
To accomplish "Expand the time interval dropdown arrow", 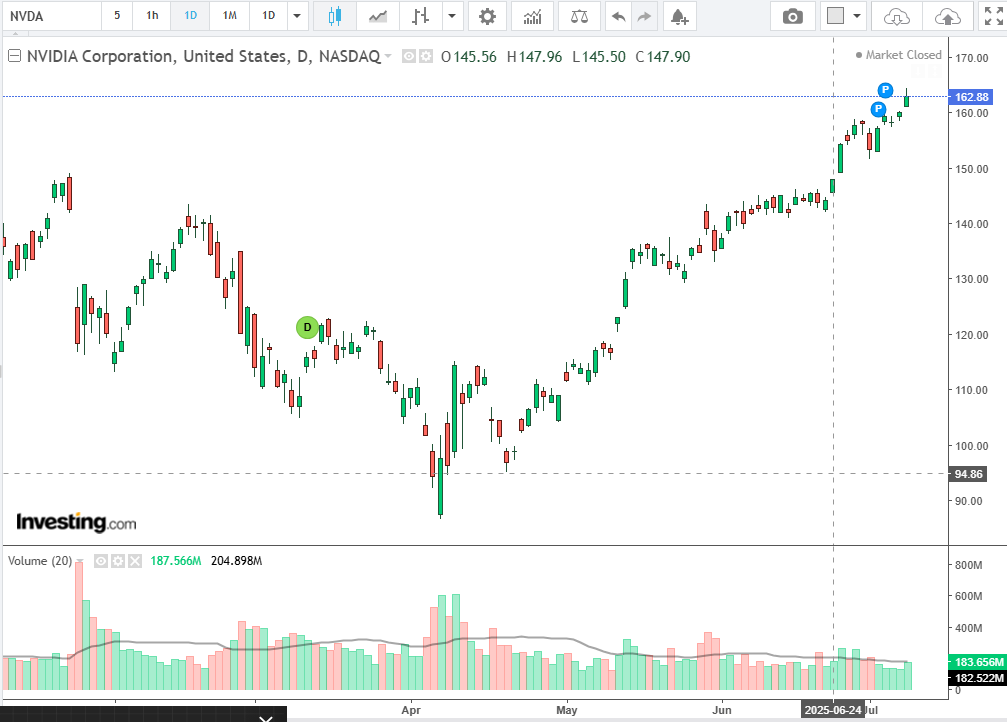I will 296,16.
